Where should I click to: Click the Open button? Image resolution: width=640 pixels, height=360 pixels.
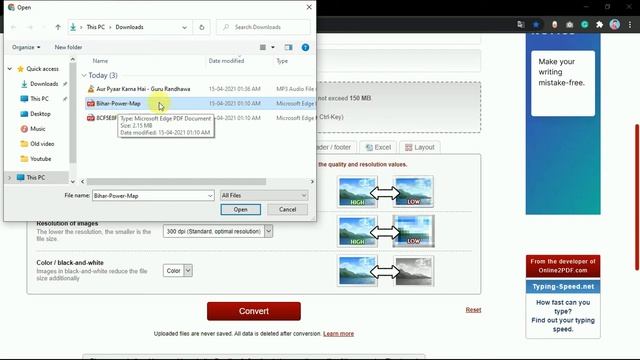pyautogui.click(x=240, y=209)
